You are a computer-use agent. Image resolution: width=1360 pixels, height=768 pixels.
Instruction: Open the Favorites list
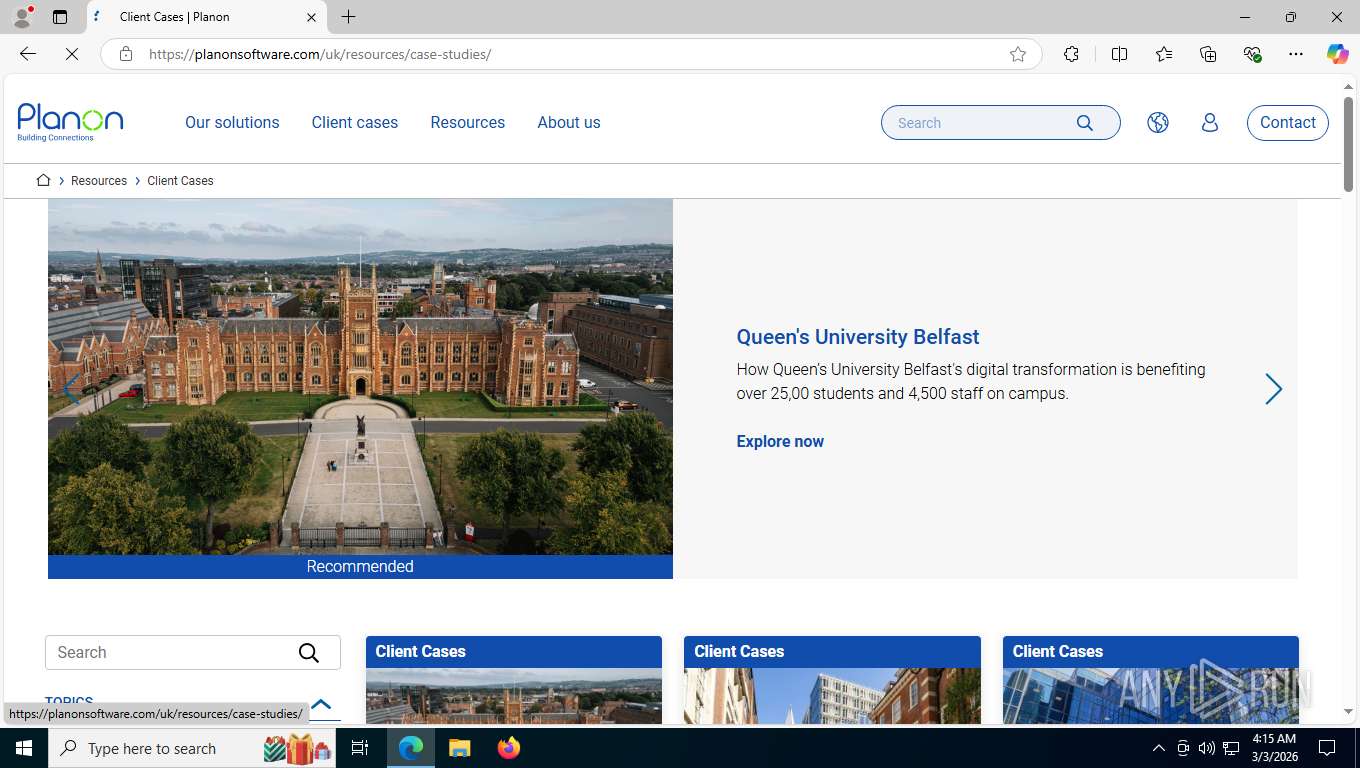[1164, 54]
